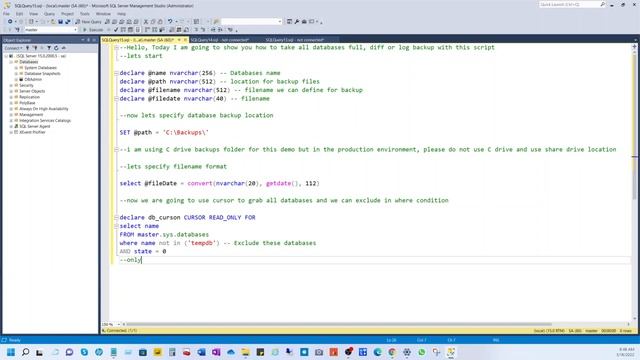This screenshot has width=640, height=360.
Task: Click the 'FROM master.sys.databases' line
Action: coord(164,234)
